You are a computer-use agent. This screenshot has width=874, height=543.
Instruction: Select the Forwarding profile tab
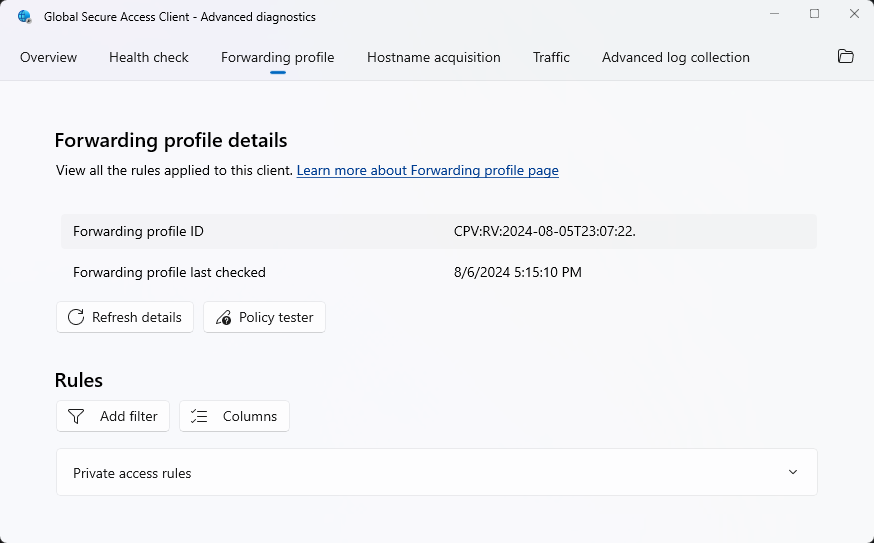[278, 57]
